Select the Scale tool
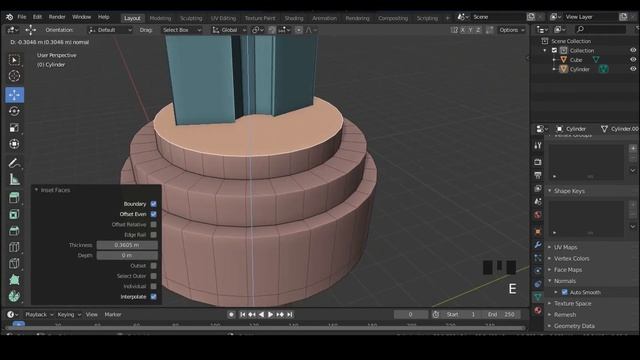This screenshot has width=640, height=360. click(14, 128)
